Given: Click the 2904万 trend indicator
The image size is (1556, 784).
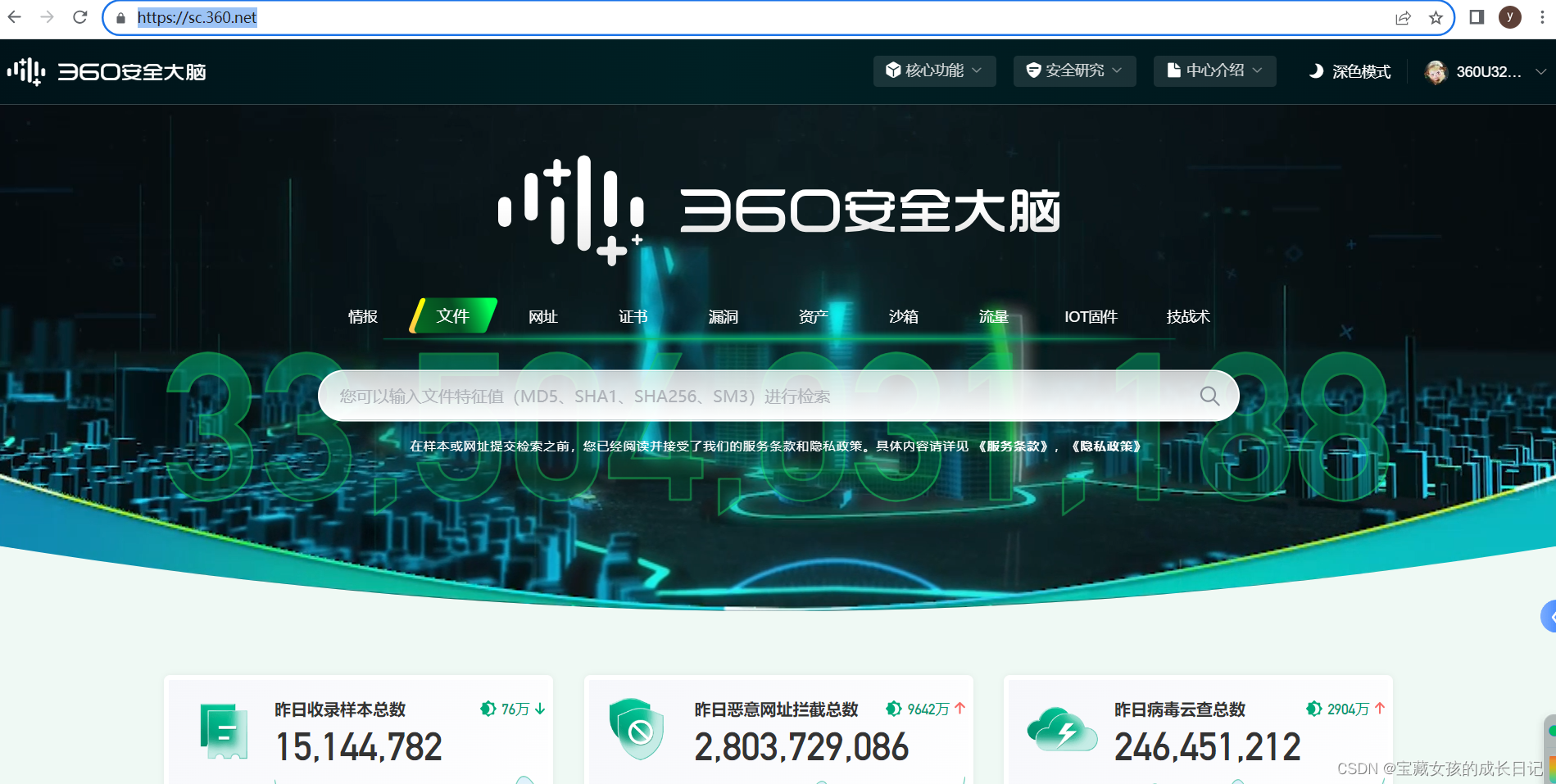Looking at the screenshot, I should click(x=1345, y=709).
